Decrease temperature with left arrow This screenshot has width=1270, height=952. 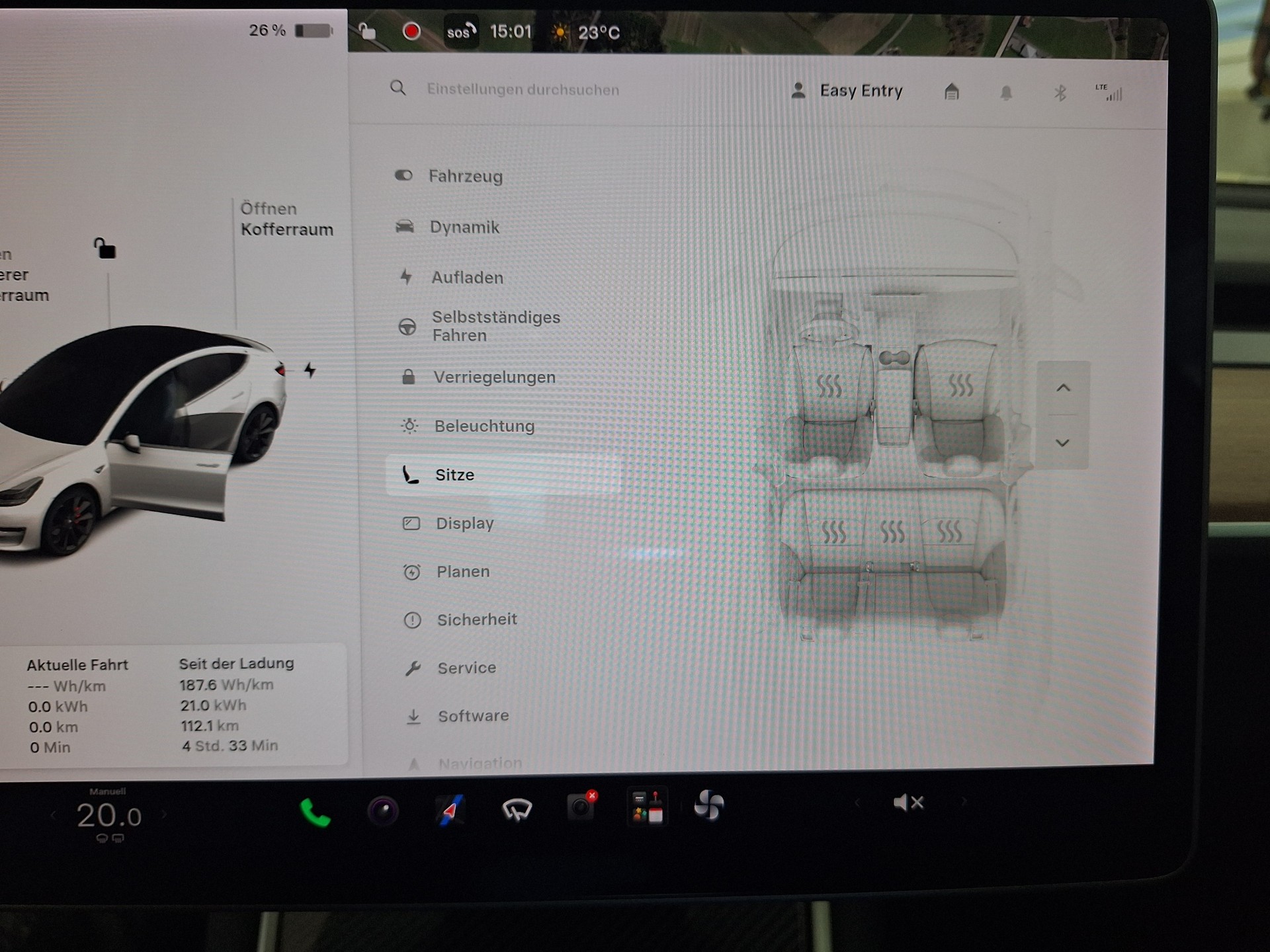pyautogui.click(x=53, y=816)
